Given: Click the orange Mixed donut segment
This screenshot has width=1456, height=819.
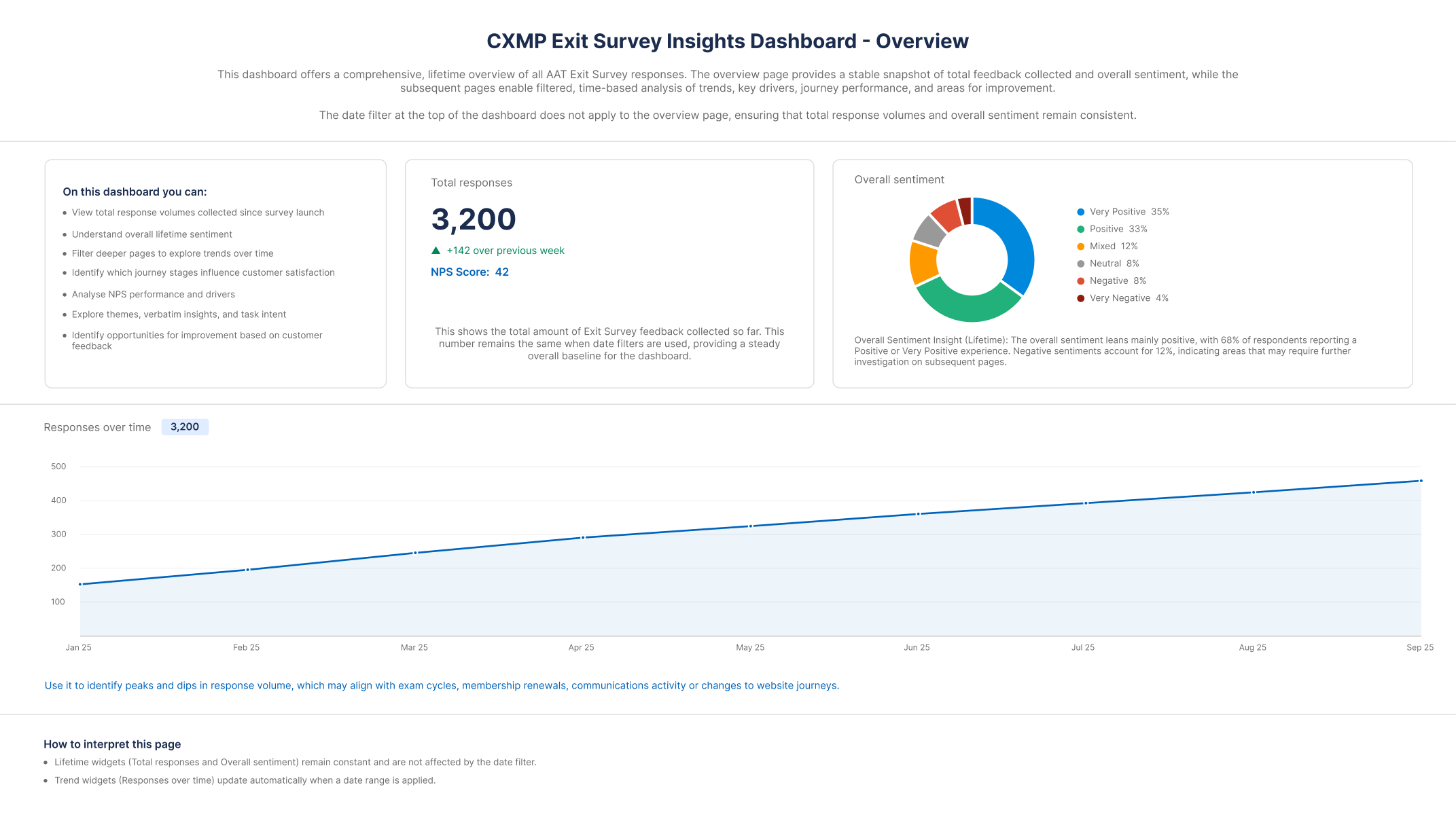Looking at the screenshot, I should click(923, 263).
